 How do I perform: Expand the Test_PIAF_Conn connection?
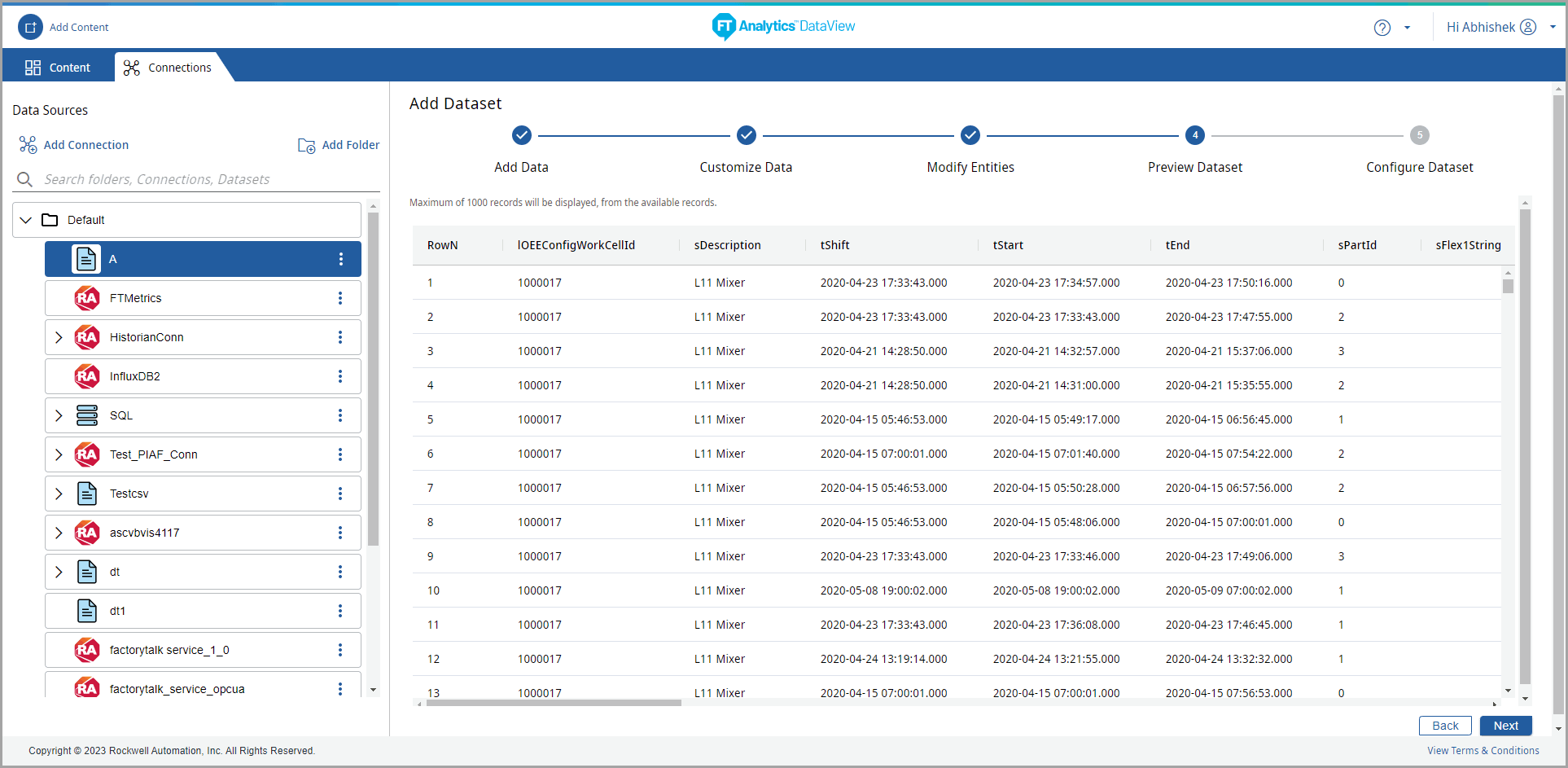(59, 454)
